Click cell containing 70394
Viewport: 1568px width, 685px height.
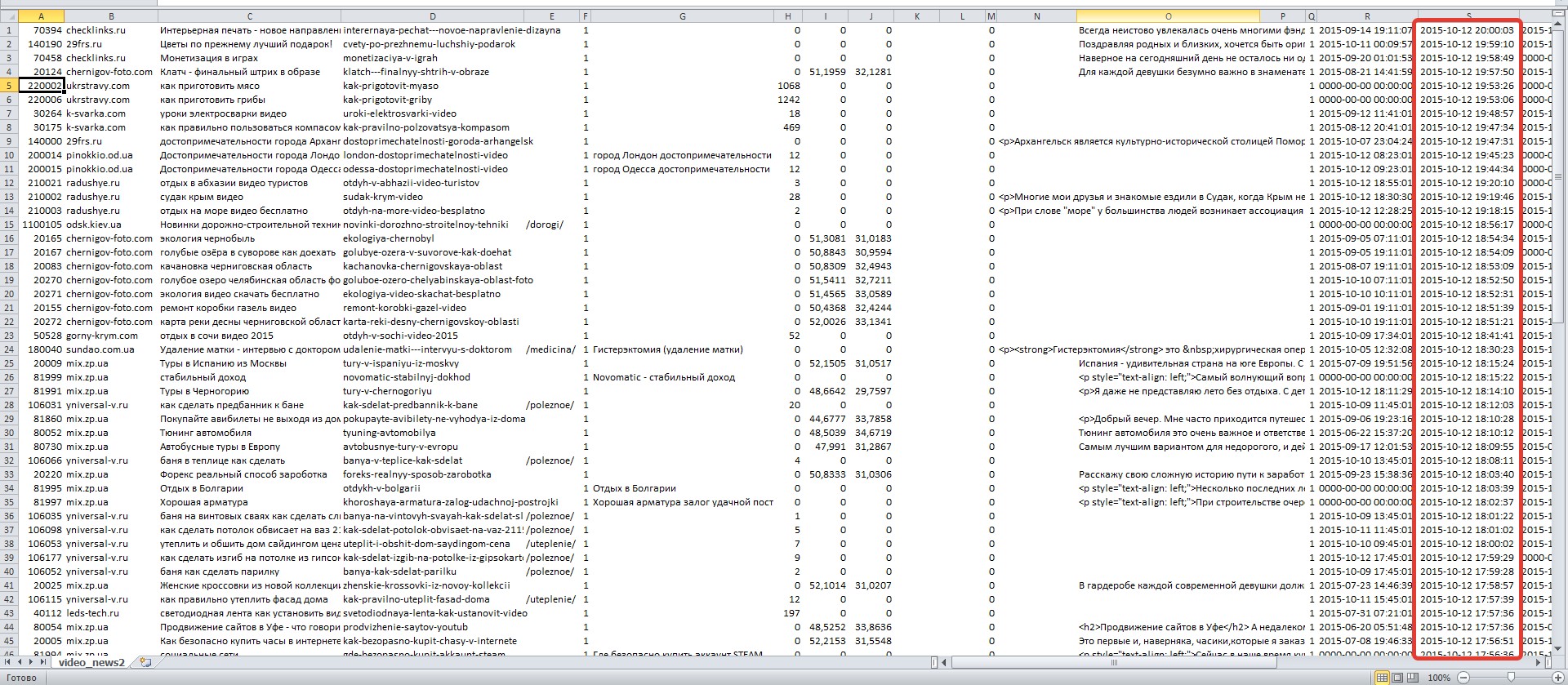coord(41,30)
